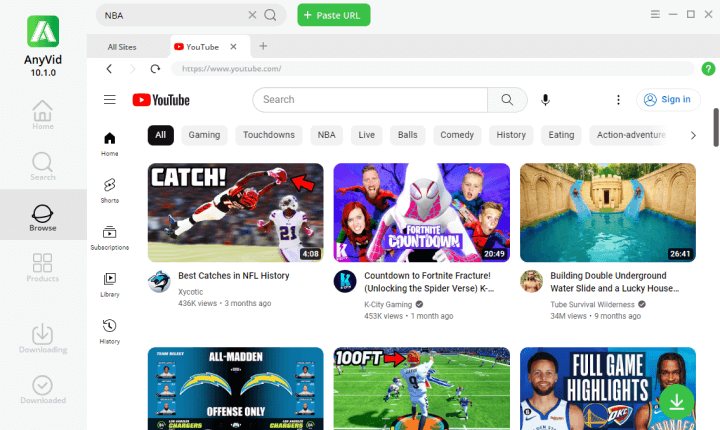Click the YouTube search magnifier button
The image size is (720, 430).
(x=507, y=100)
